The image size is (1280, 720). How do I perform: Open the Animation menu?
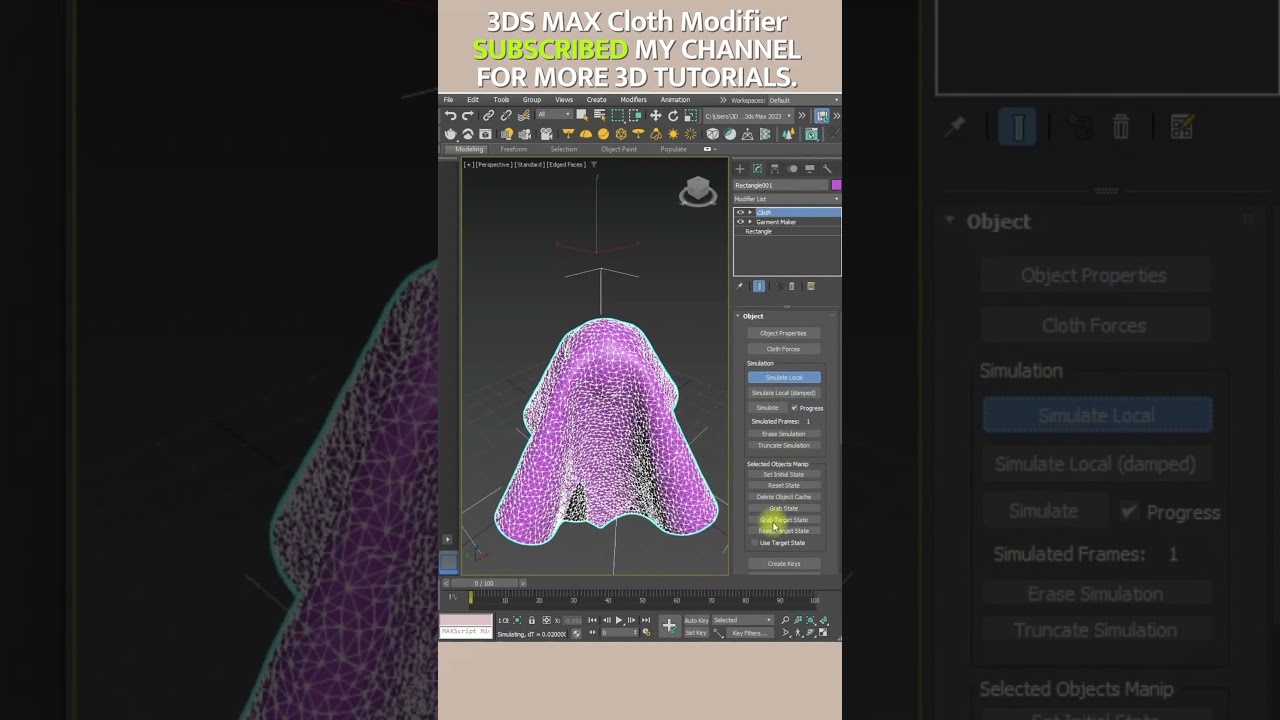click(x=675, y=100)
